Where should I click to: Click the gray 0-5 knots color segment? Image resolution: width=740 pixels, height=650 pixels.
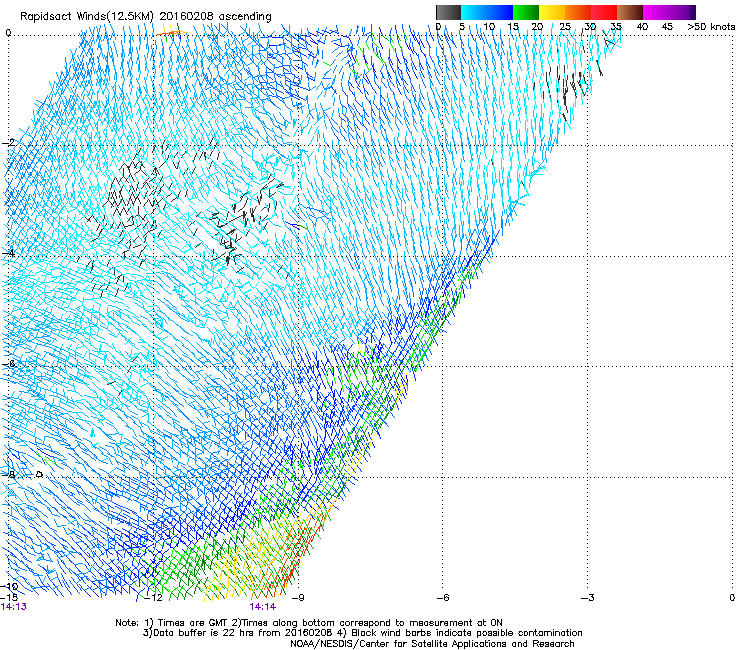click(448, 12)
